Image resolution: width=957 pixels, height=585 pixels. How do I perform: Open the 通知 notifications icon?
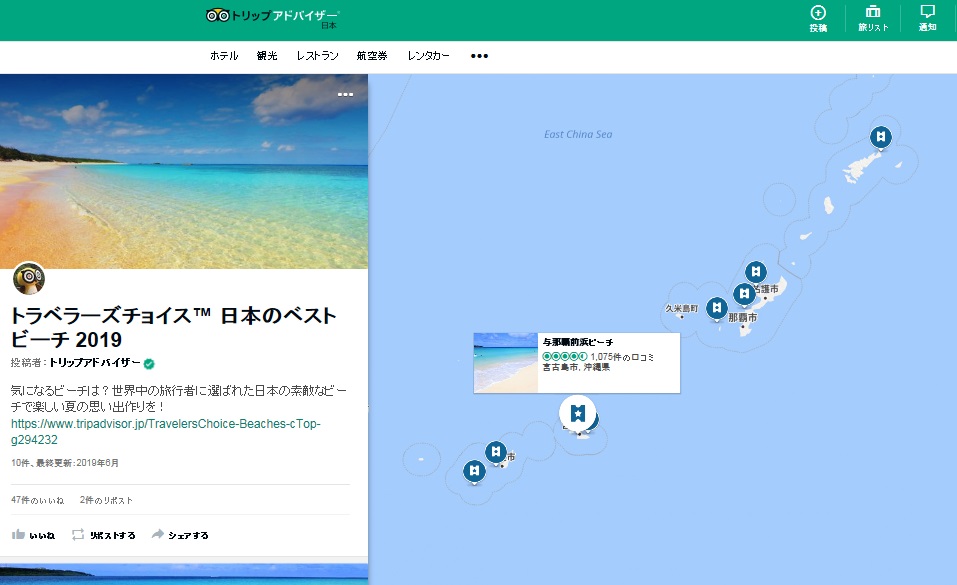point(927,18)
